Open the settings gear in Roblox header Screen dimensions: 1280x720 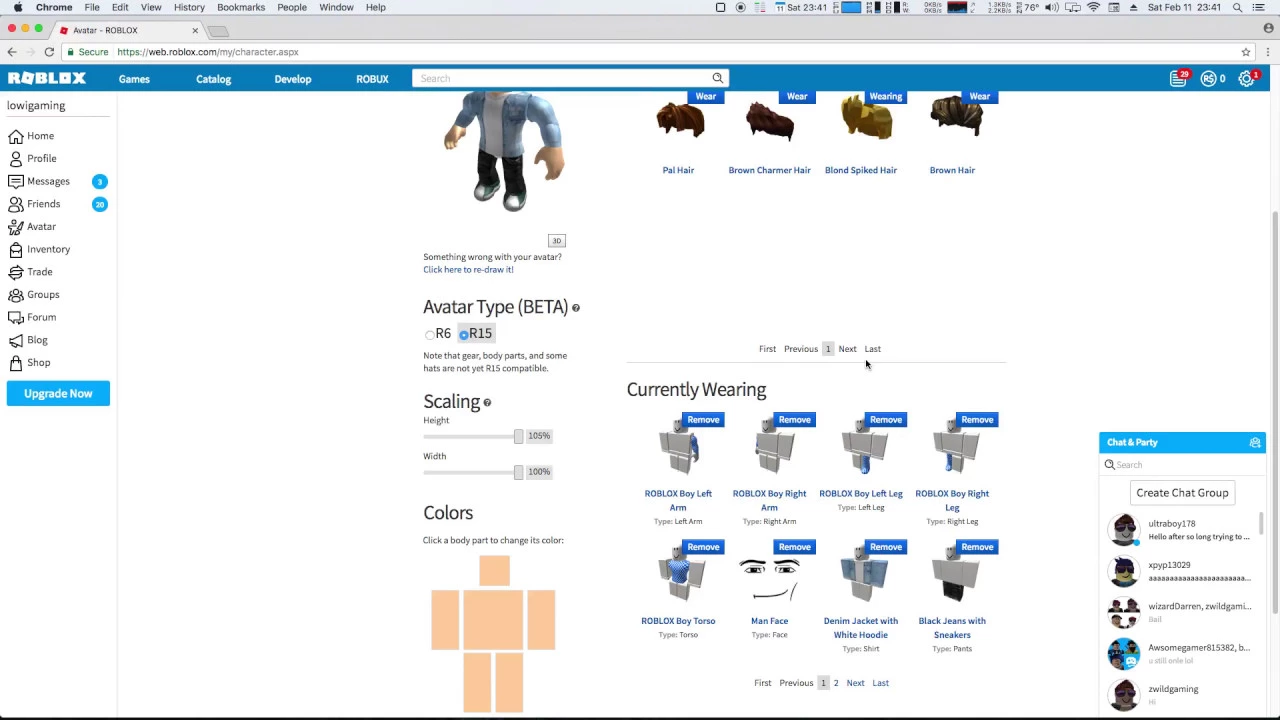1246,78
